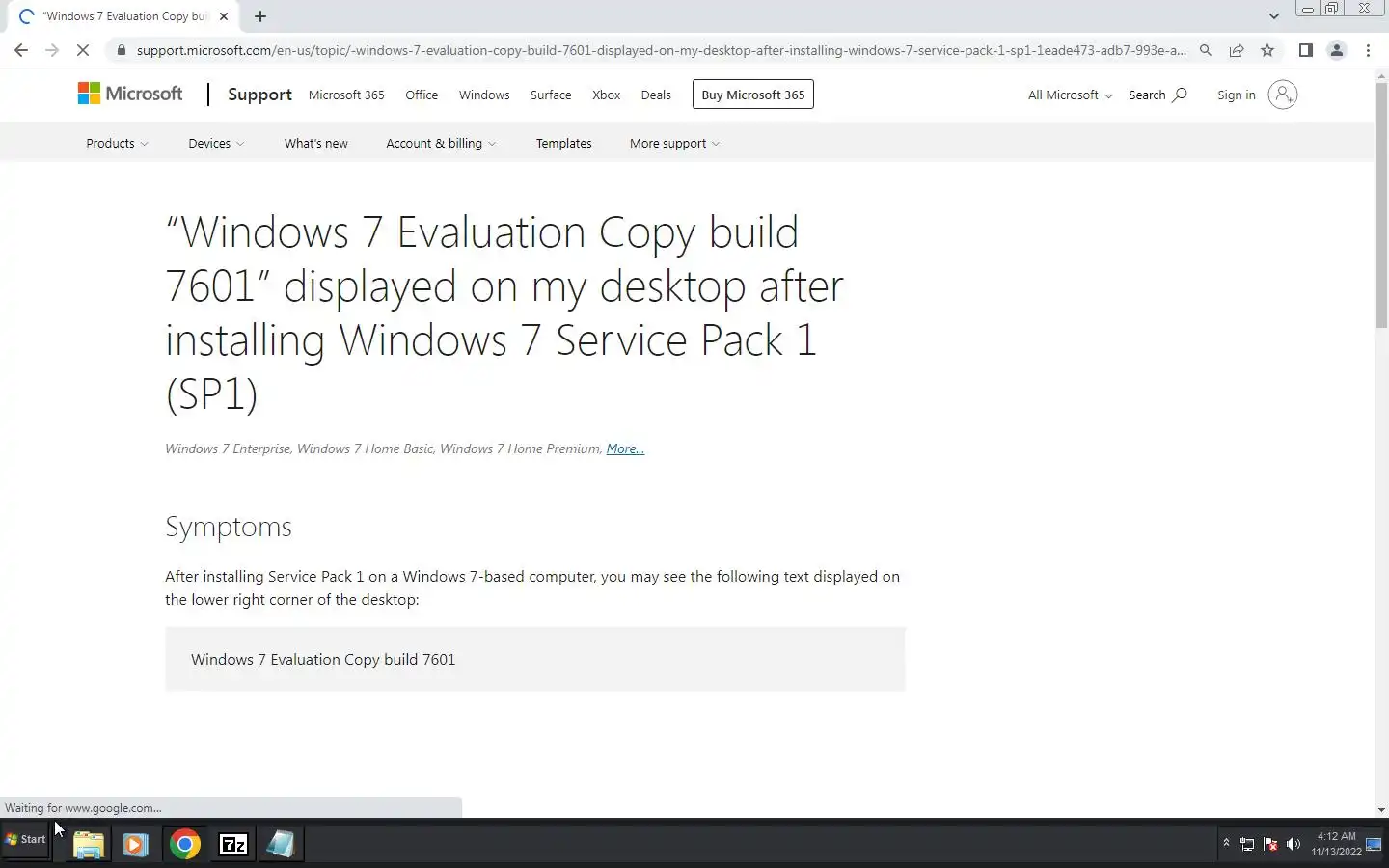This screenshot has height=868, width=1389.
Task: Expand the More support dropdown
Action: pyautogui.click(x=674, y=143)
